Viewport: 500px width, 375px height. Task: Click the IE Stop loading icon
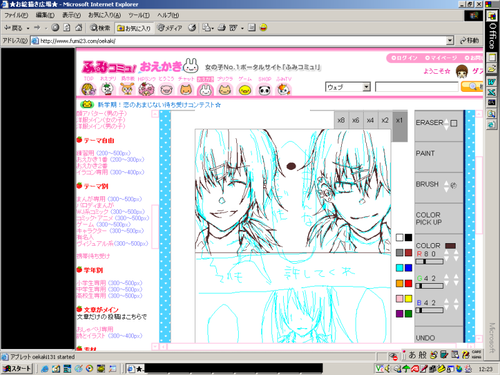click(x=55, y=28)
